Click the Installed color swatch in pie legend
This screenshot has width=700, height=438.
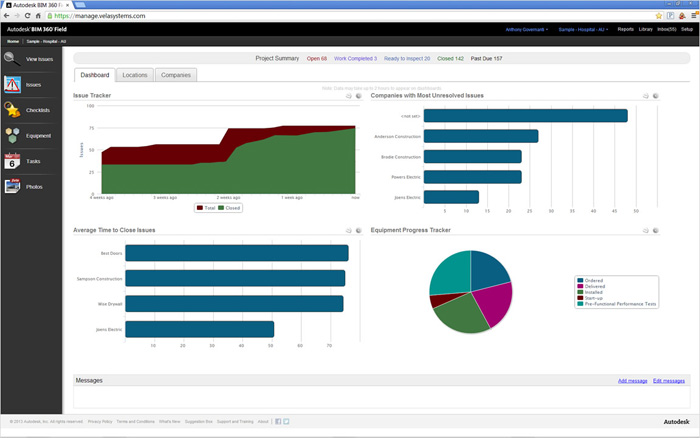tap(580, 291)
